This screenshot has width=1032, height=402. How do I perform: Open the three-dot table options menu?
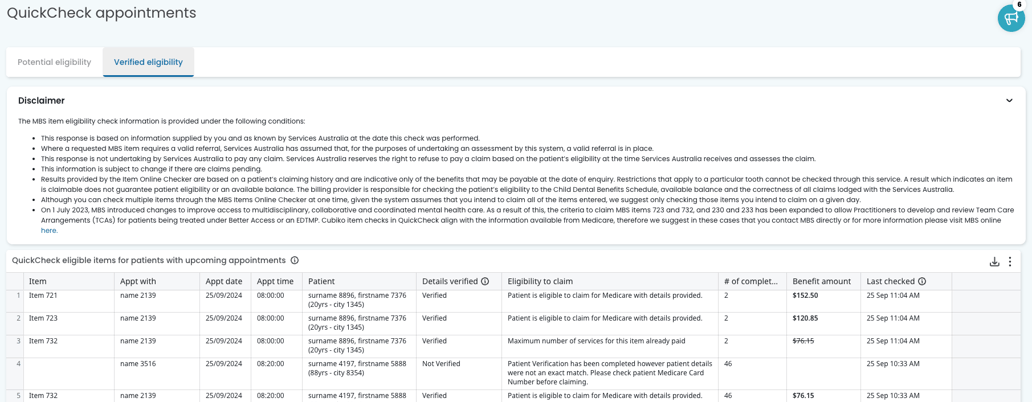(x=1010, y=262)
